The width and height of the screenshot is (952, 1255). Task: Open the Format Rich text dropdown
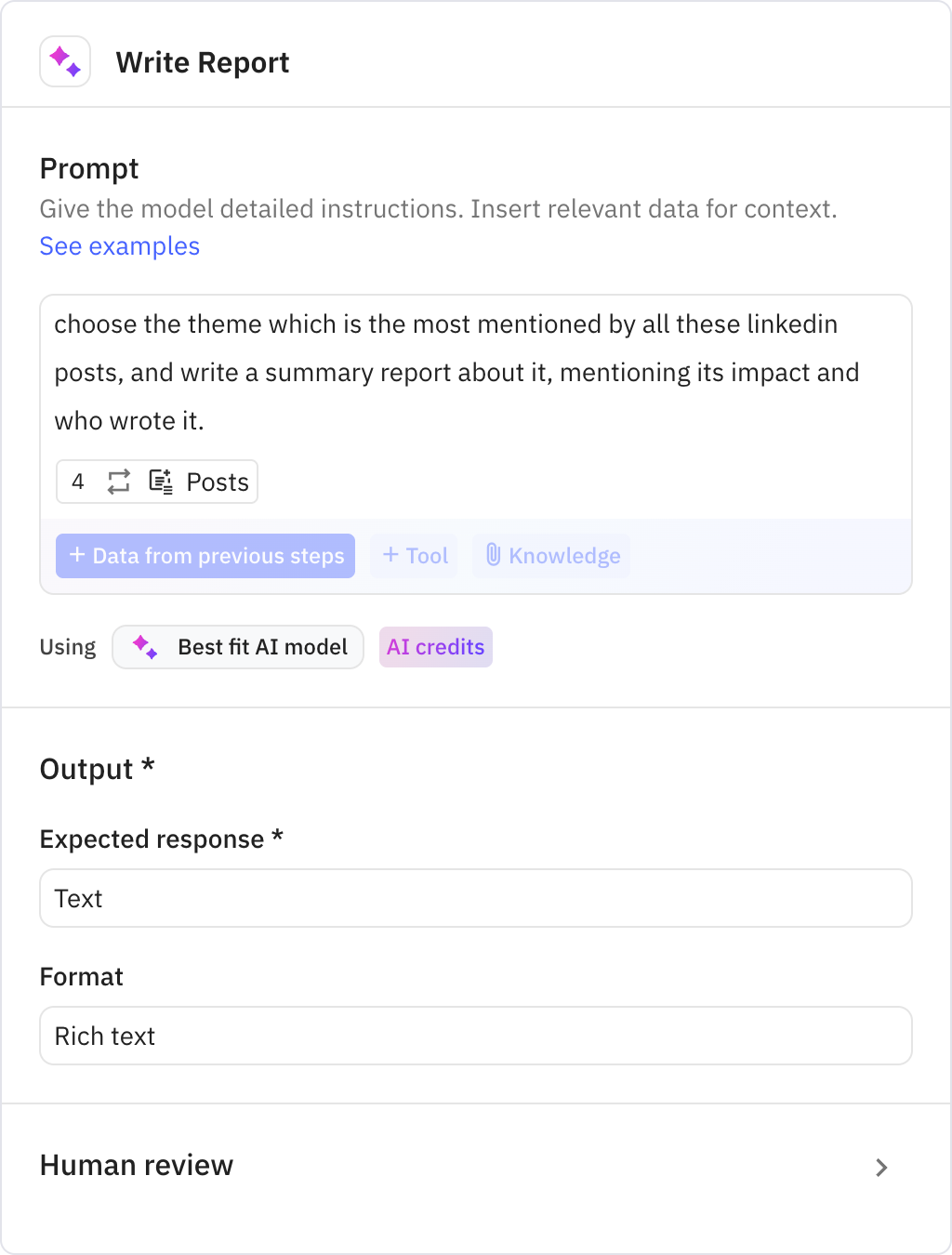(x=476, y=1036)
